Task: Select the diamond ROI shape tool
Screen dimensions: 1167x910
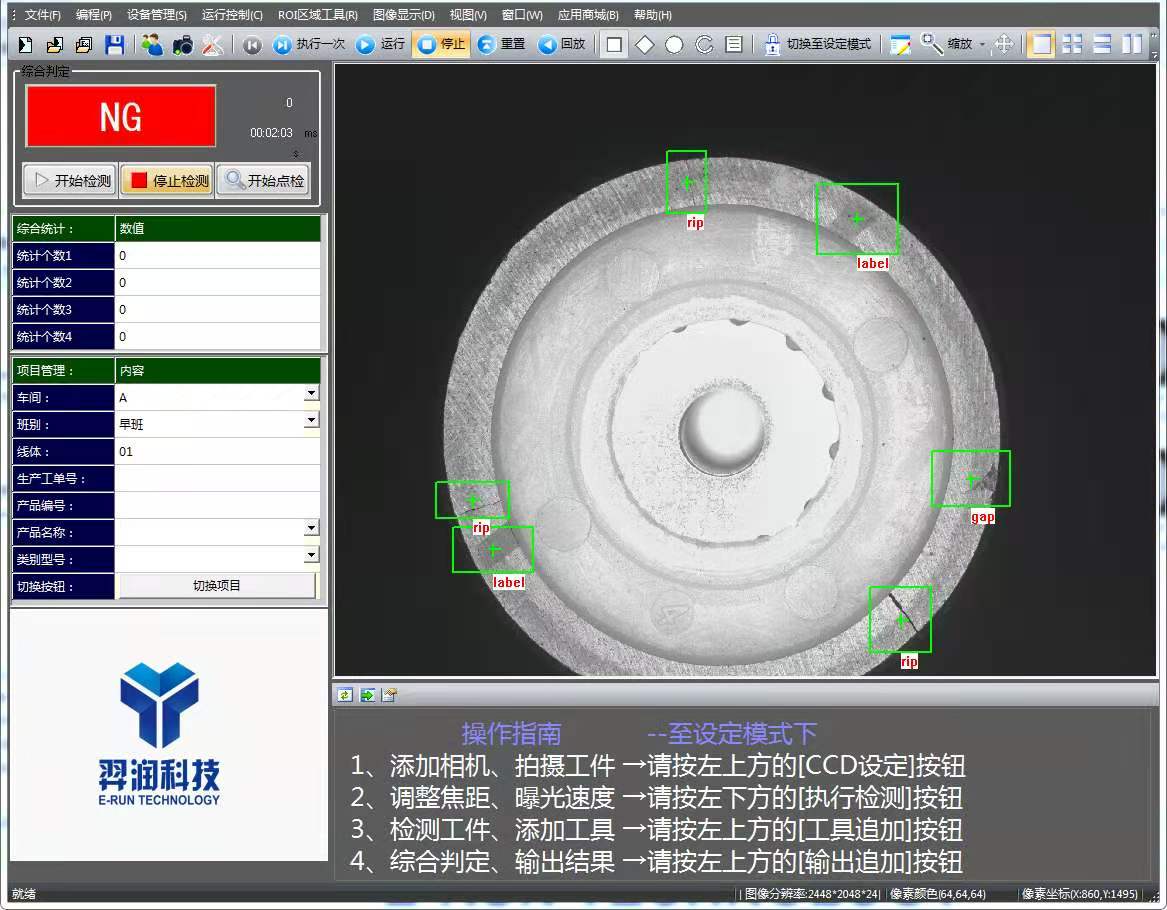Action: 644,45
